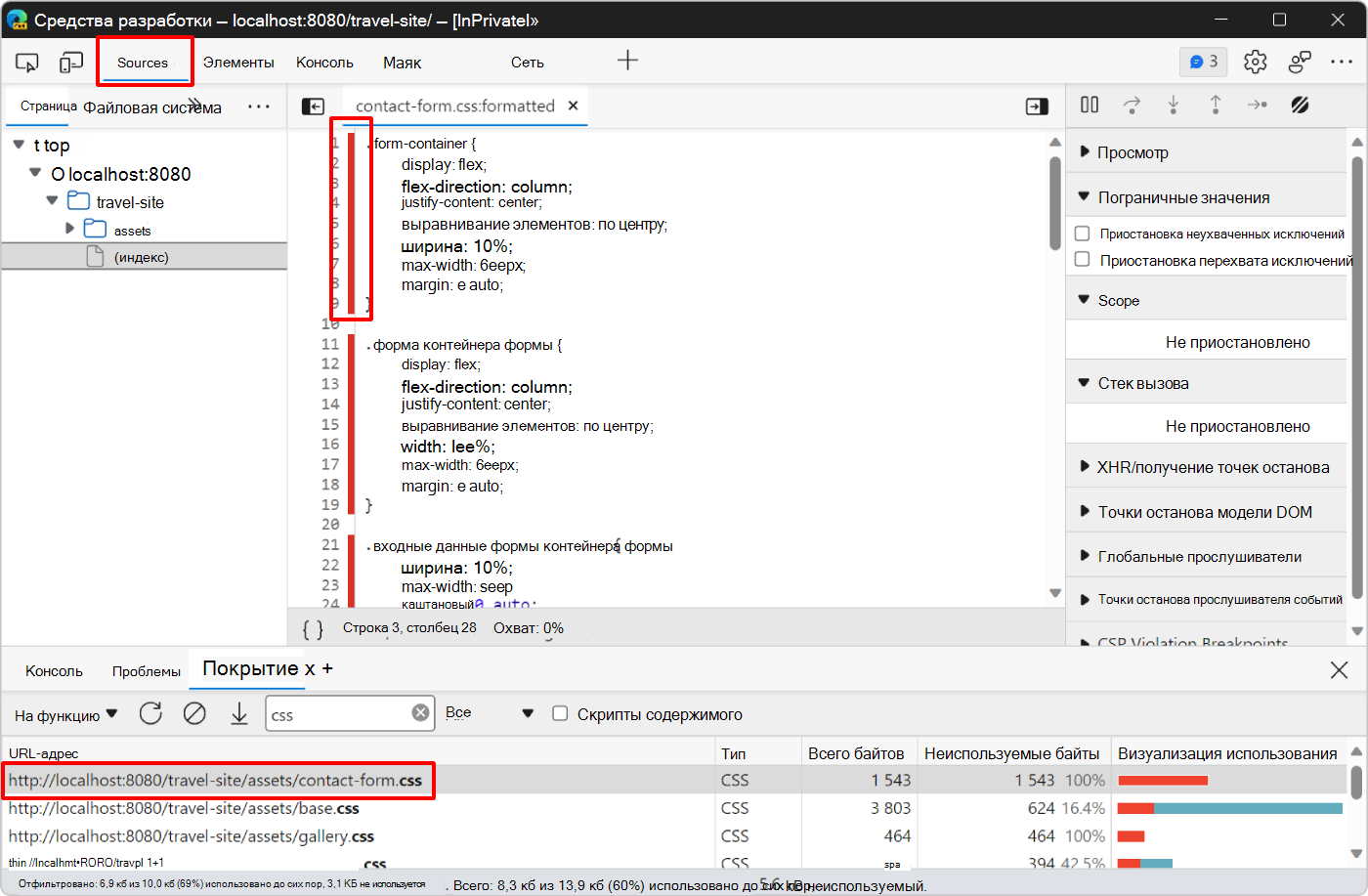Select the (индекс) file in tree
The image size is (1368, 896).
(142, 257)
